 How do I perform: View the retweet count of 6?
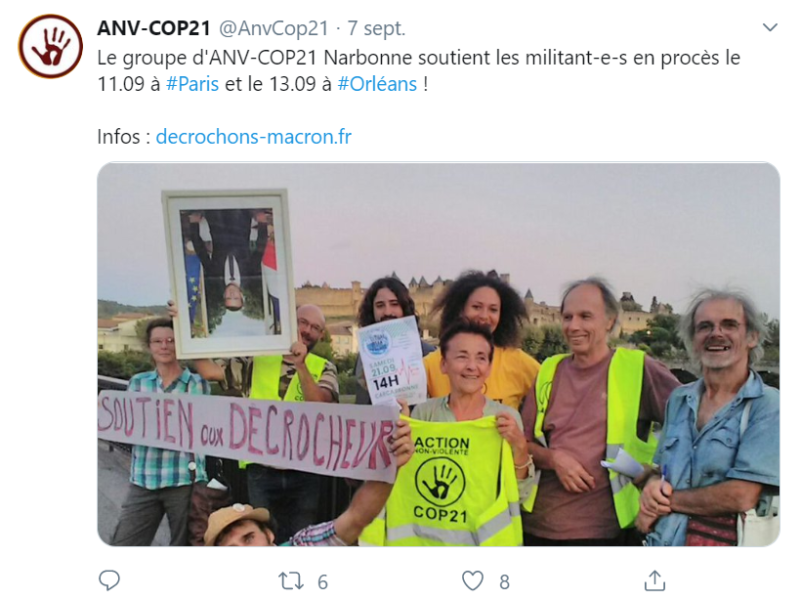pos(322,582)
